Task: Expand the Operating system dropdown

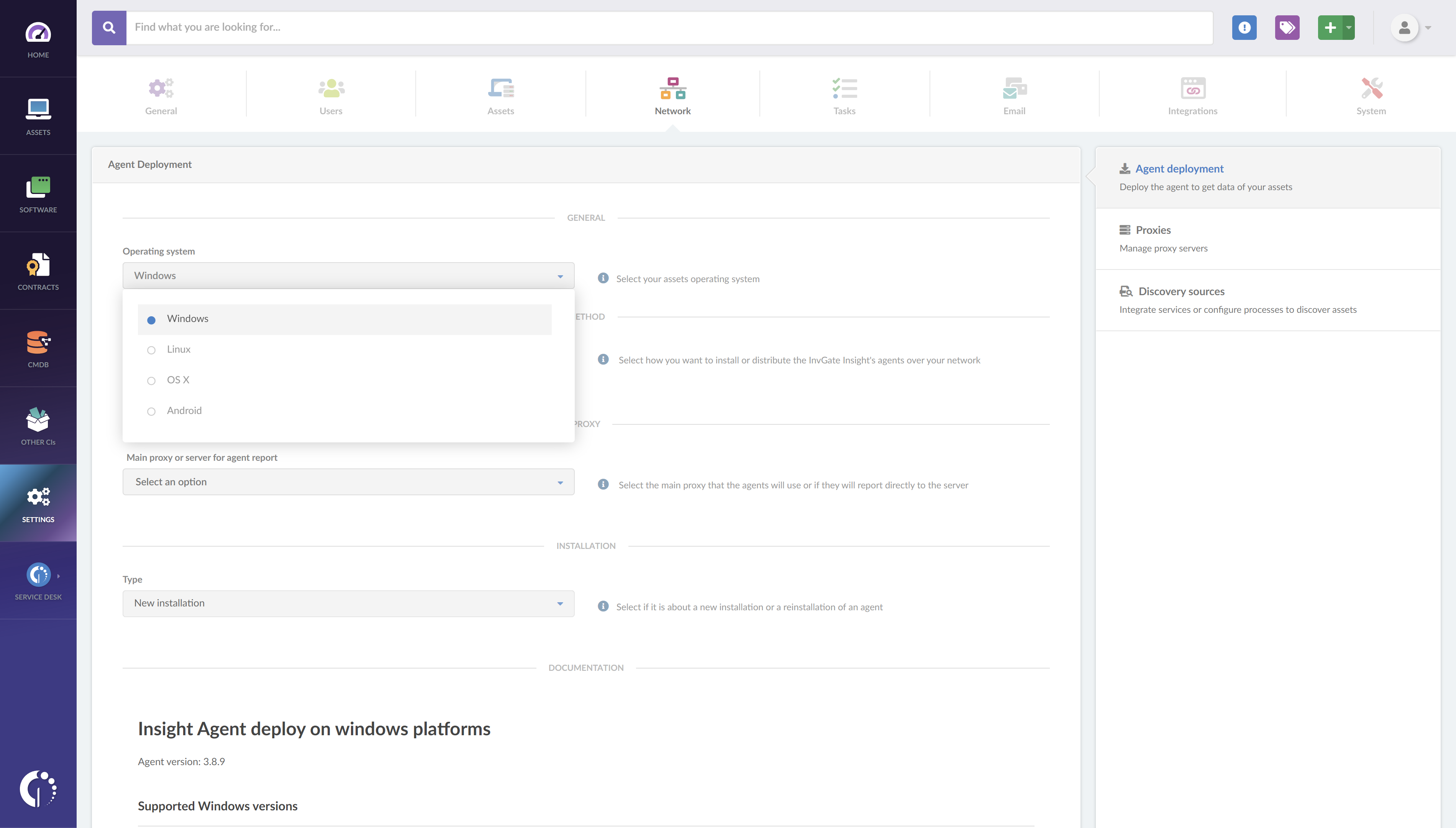Action: tap(347, 275)
